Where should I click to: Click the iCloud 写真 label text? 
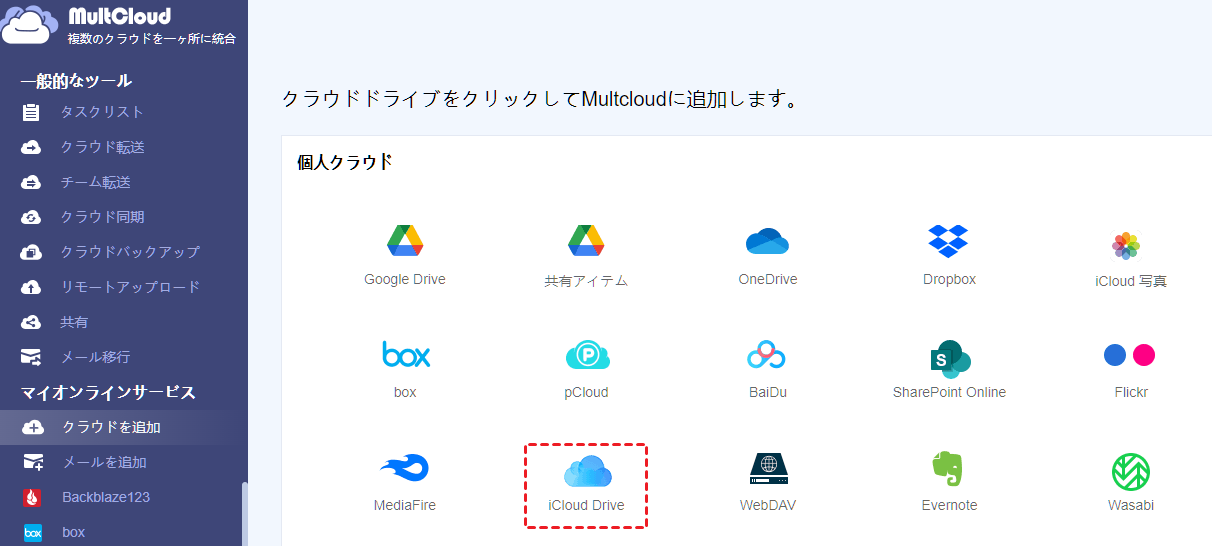coord(1131,281)
